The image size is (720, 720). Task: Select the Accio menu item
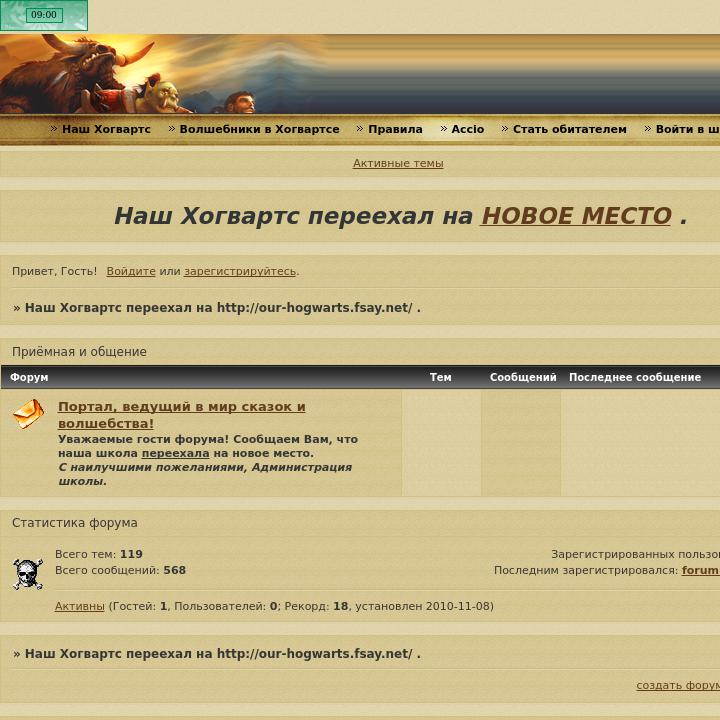coord(467,129)
